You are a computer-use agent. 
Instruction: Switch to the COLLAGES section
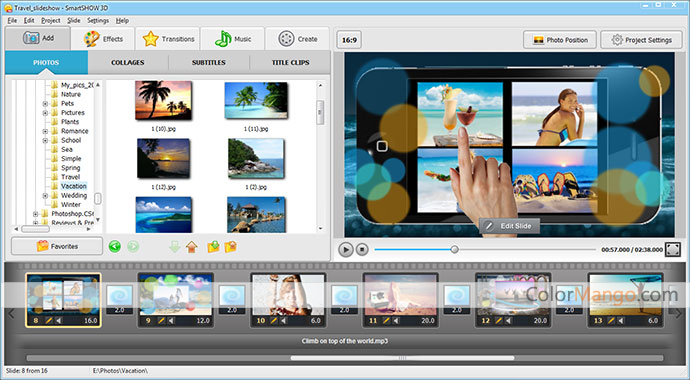pyautogui.click(x=128, y=62)
